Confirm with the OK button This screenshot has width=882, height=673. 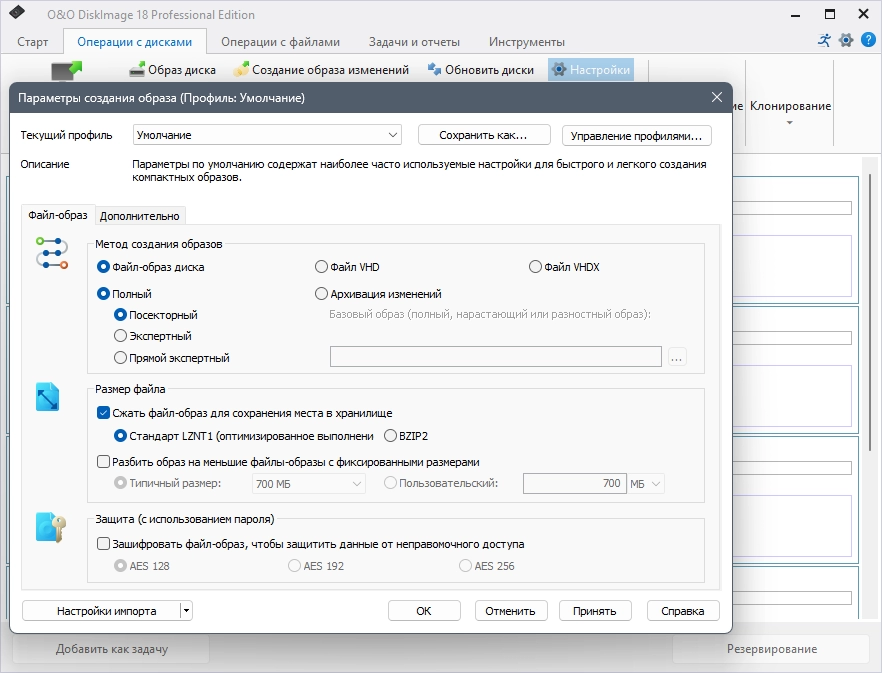click(x=424, y=611)
